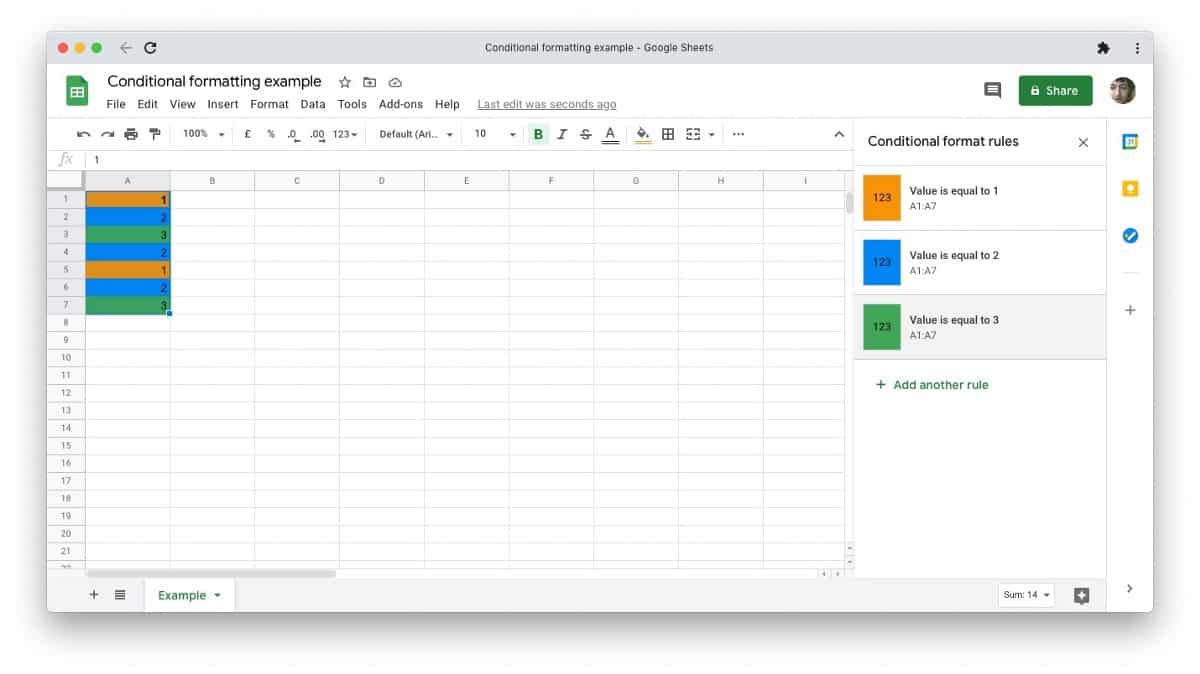Open the comment history icon

[x=992, y=90]
